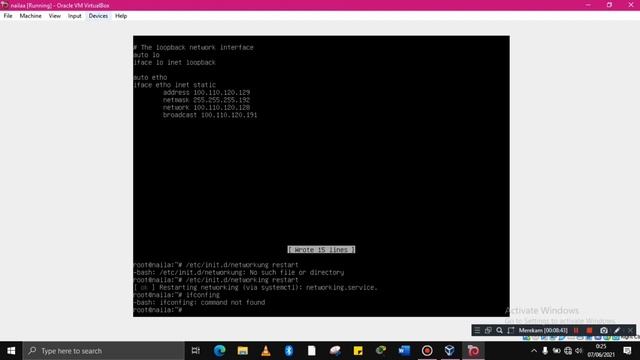
Task: Take a screenshot with the camera icon
Action: (x=604, y=331)
